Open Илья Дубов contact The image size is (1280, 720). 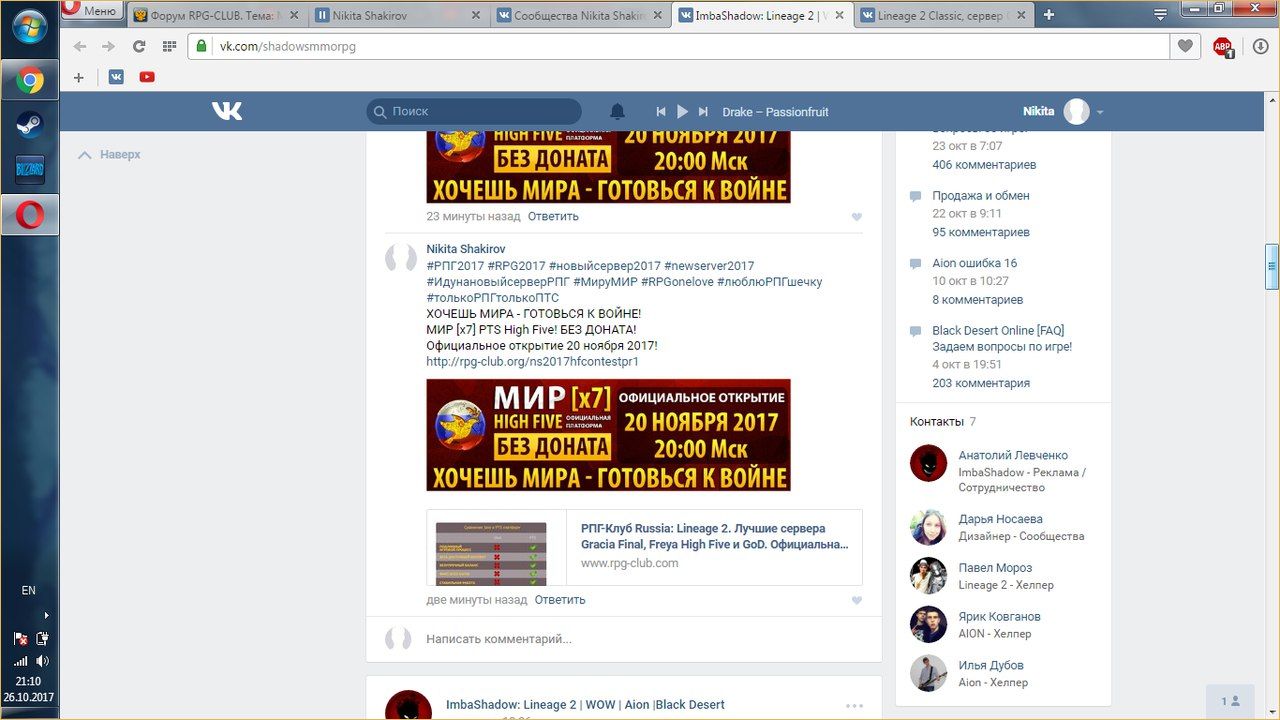click(991, 666)
